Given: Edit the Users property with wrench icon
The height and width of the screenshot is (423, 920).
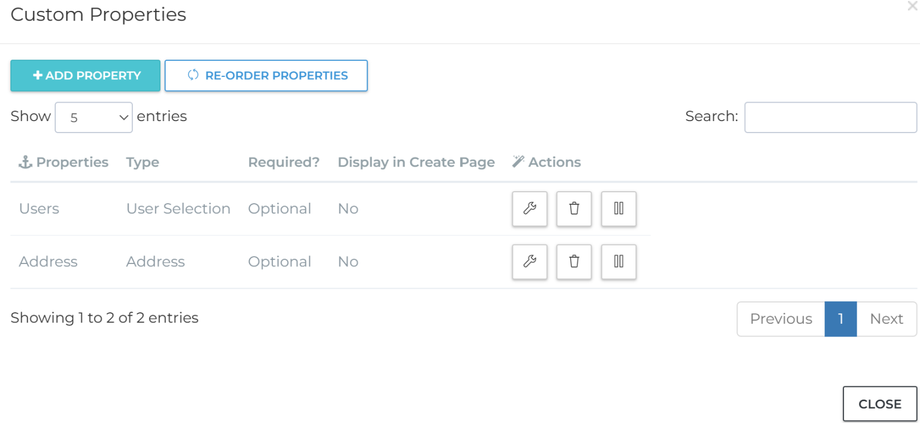Looking at the screenshot, I should click(529, 208).
